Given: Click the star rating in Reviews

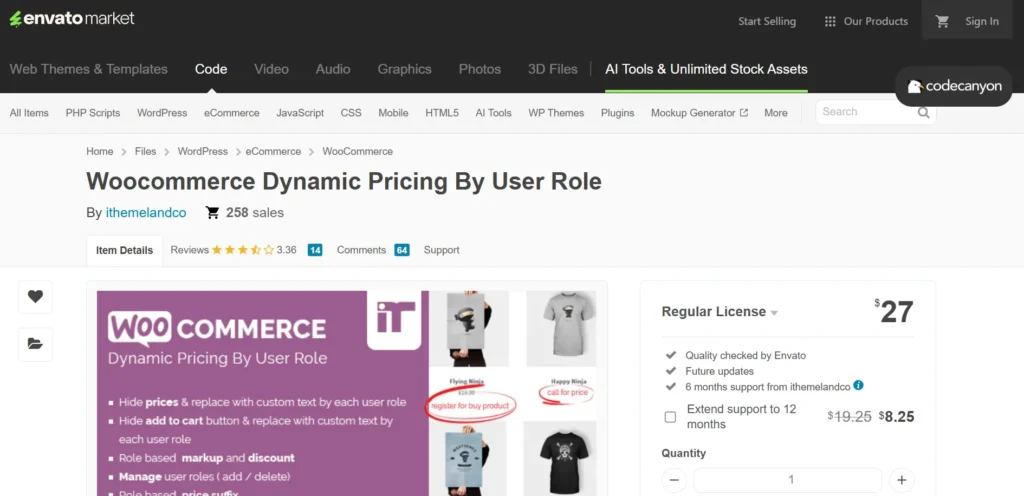Looking at the screenshot, I should (x=242, y=250).
